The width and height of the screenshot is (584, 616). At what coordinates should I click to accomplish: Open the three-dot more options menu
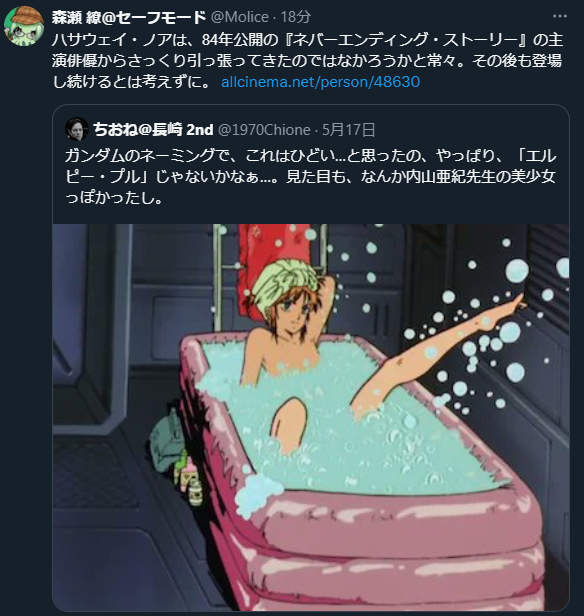click(x=559, y=16)
